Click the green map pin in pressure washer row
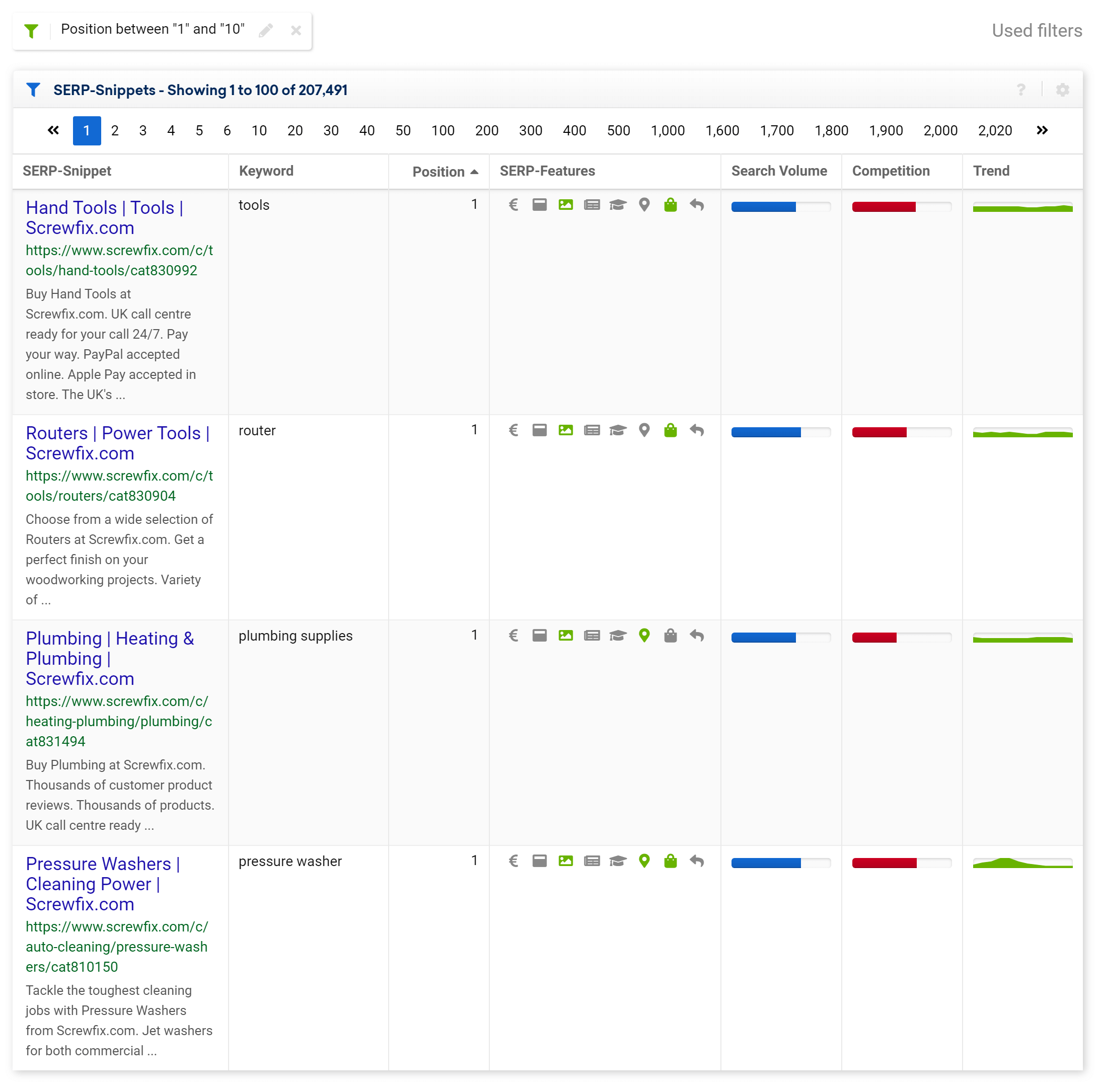The height and width of the screenshot is (1092, 1098). [644, 862]
